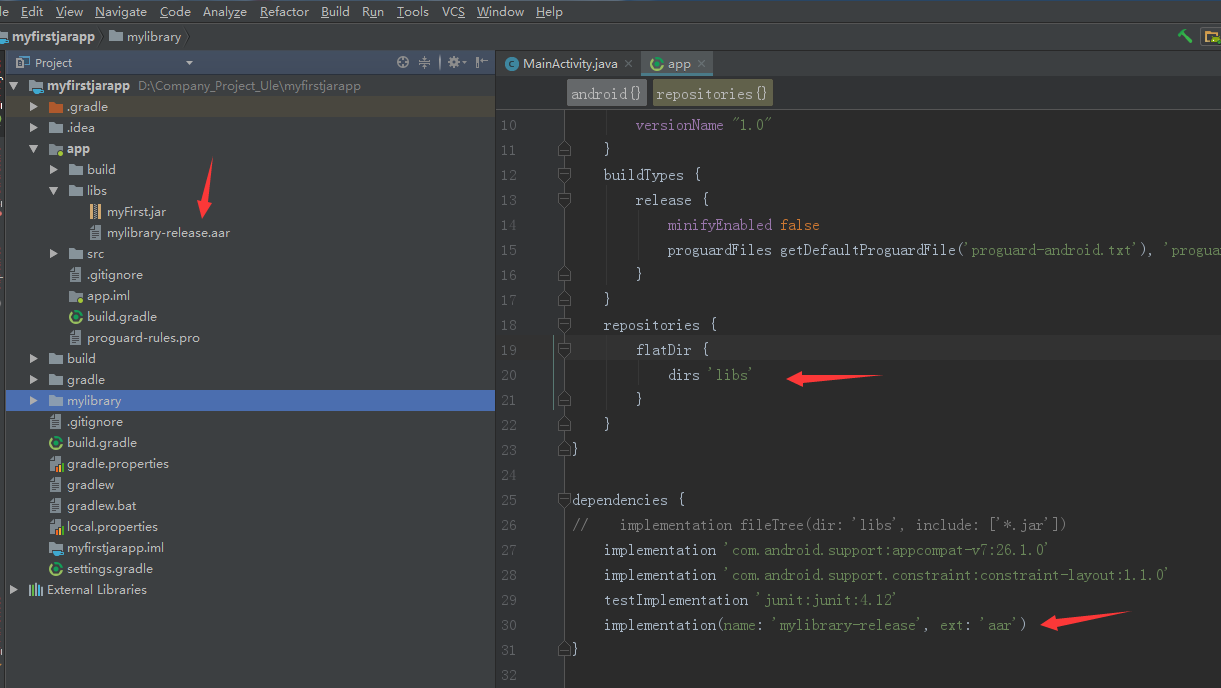Select local.properties file
The image size is (1221, 688).
[x=103, y=527]
